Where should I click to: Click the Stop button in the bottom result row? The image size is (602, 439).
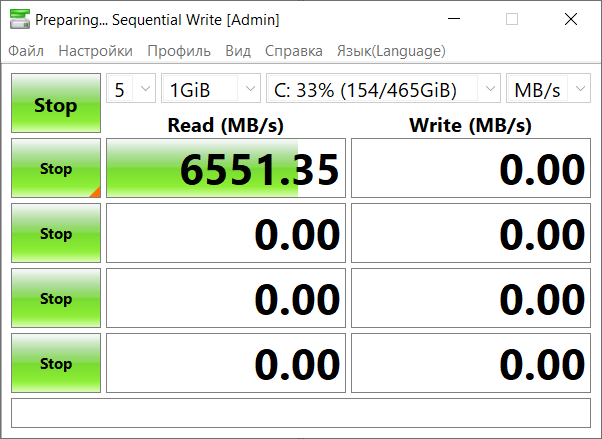click(x=56, y=363)
